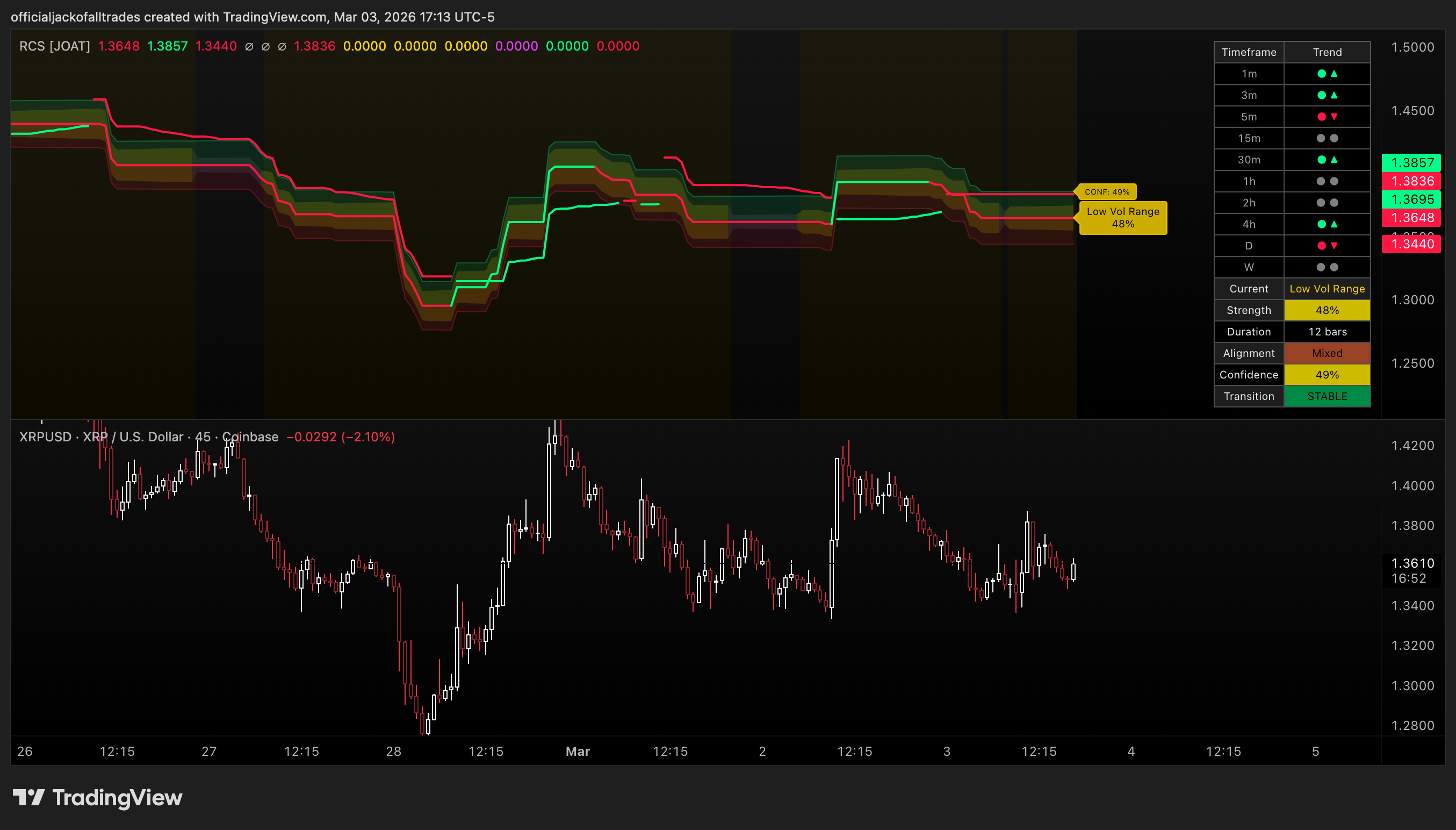
Task: Click the price change −0.0292 (−2.10%)
Action: pos(341,437)
